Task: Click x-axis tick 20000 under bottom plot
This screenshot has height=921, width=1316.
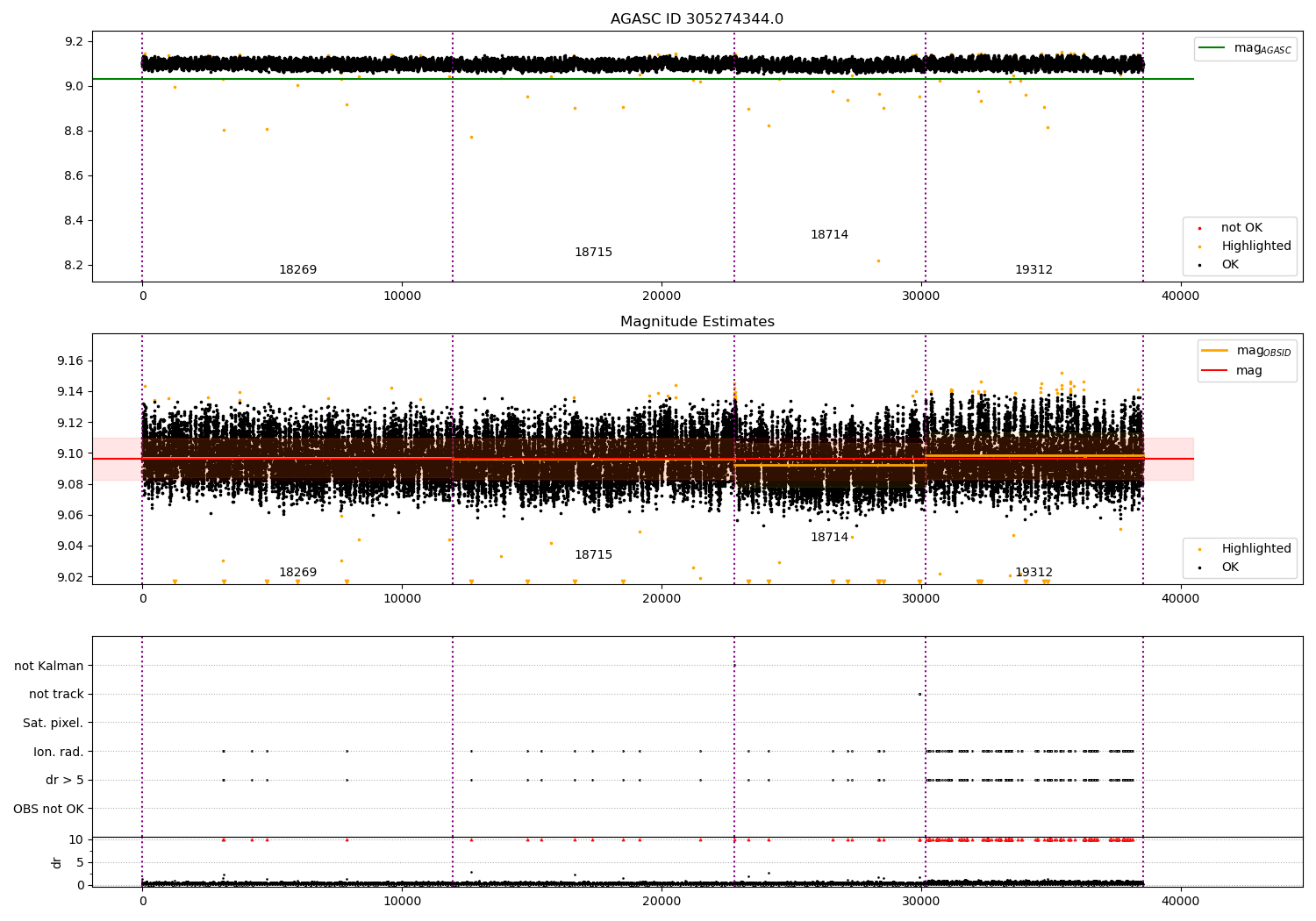Action: [x=662, y=901]
